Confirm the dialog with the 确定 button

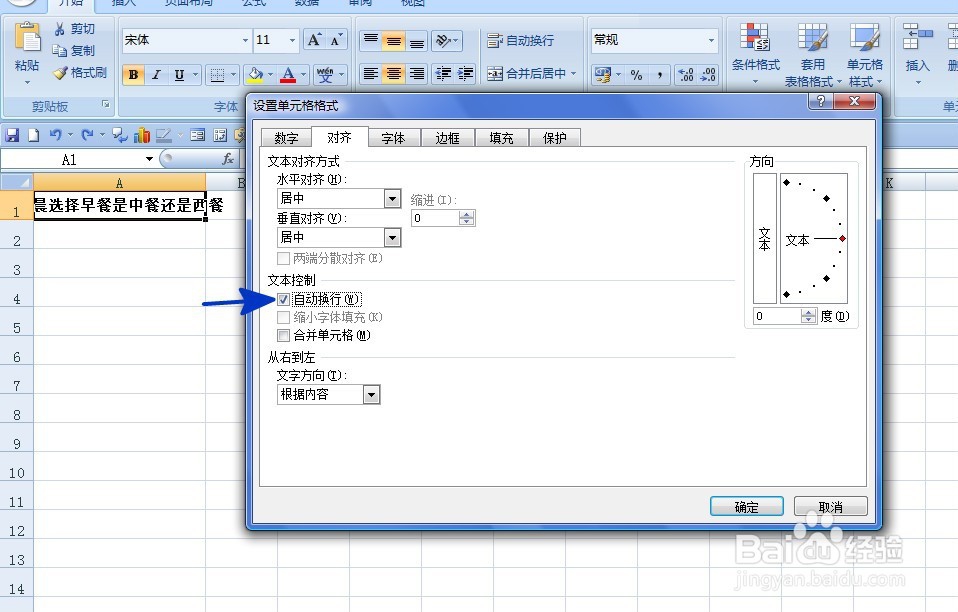[746, 506]
